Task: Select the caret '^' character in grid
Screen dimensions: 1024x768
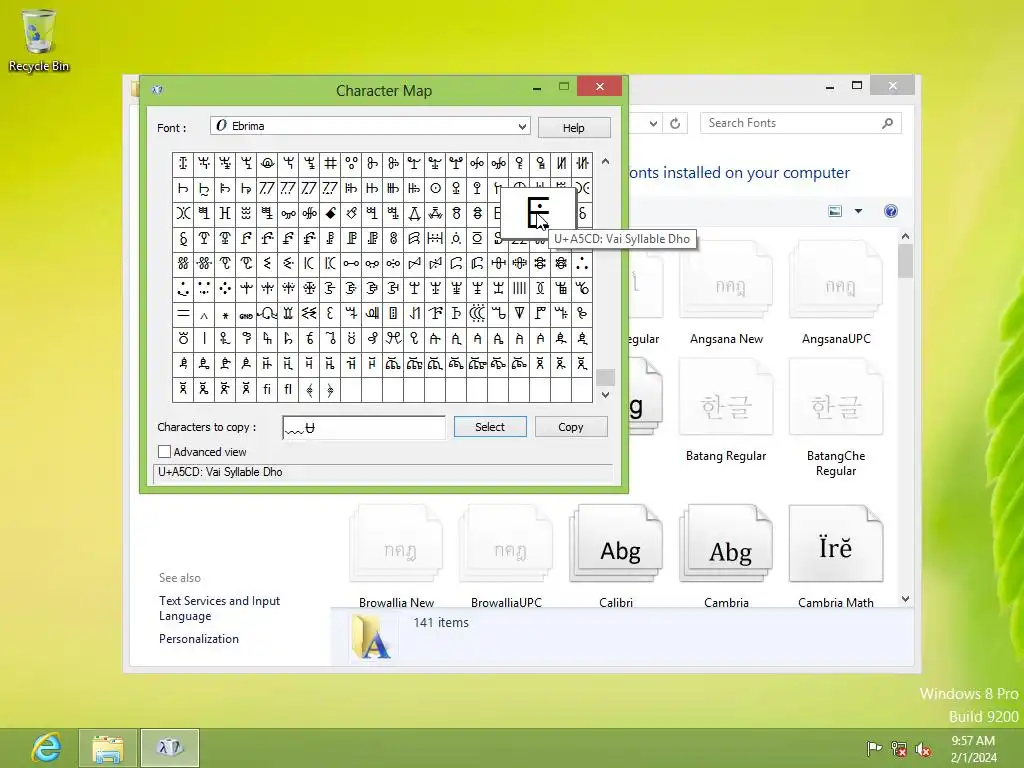Action: (x=204, y=315)
